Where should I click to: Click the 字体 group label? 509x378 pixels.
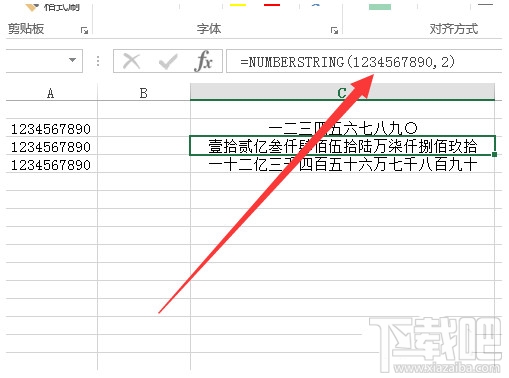(209, 29)
